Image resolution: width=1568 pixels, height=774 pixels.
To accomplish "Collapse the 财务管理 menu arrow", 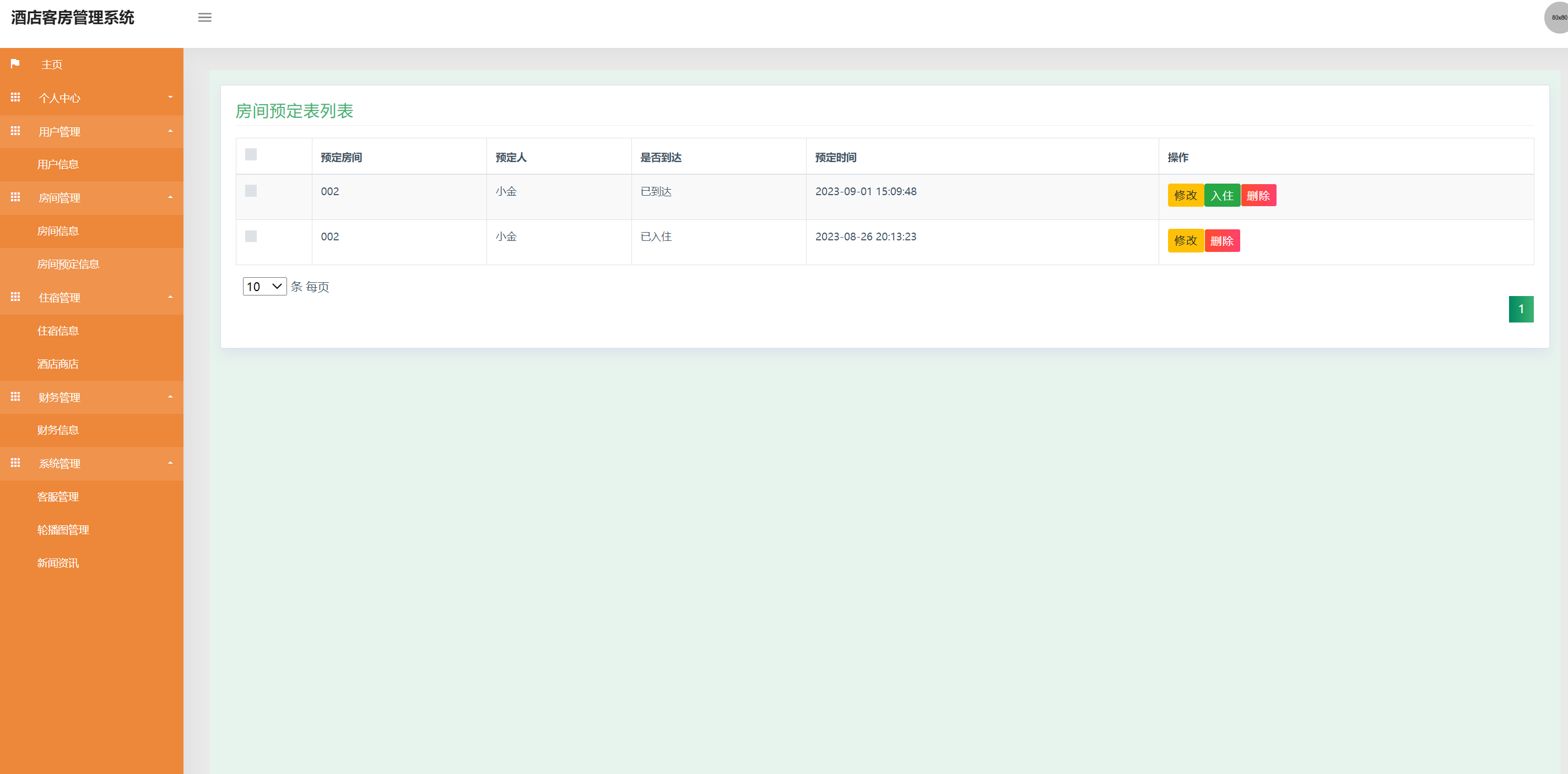I will pos(170,397).
